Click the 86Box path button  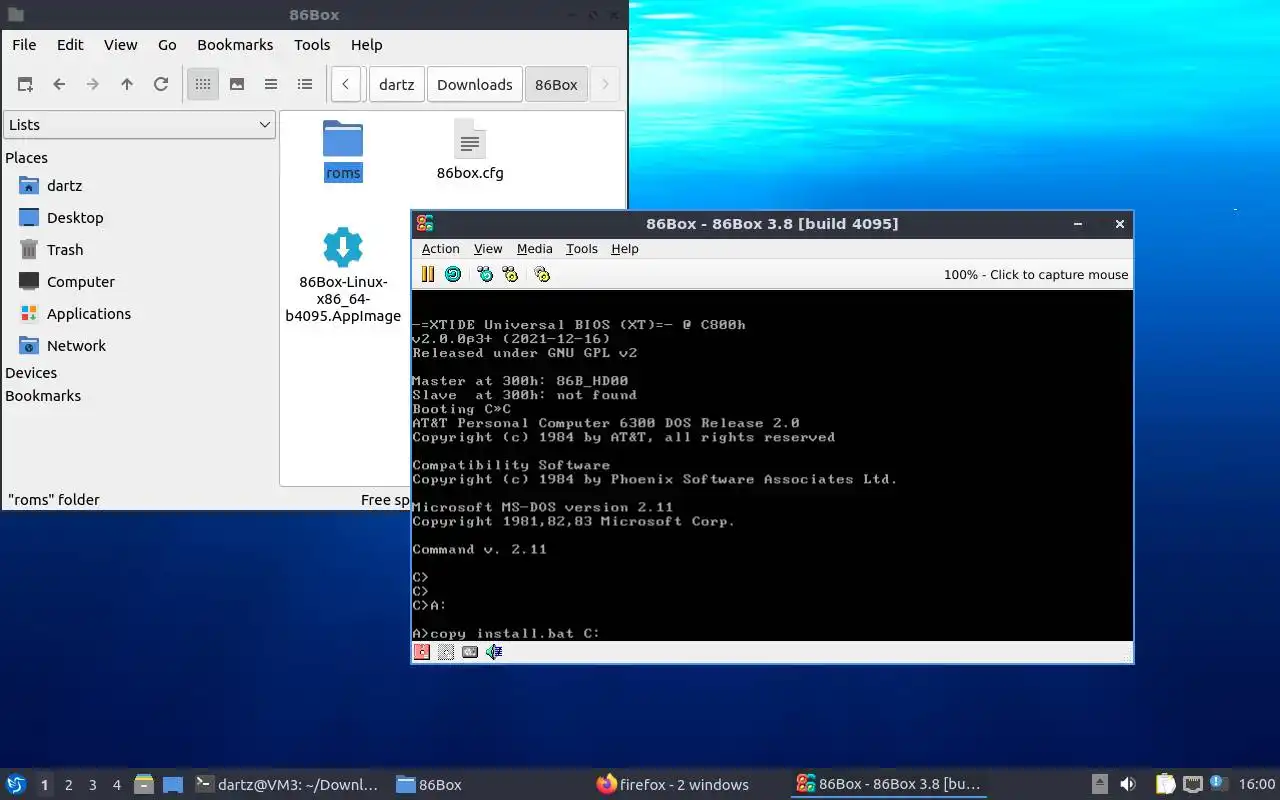[x=556, y=85]
